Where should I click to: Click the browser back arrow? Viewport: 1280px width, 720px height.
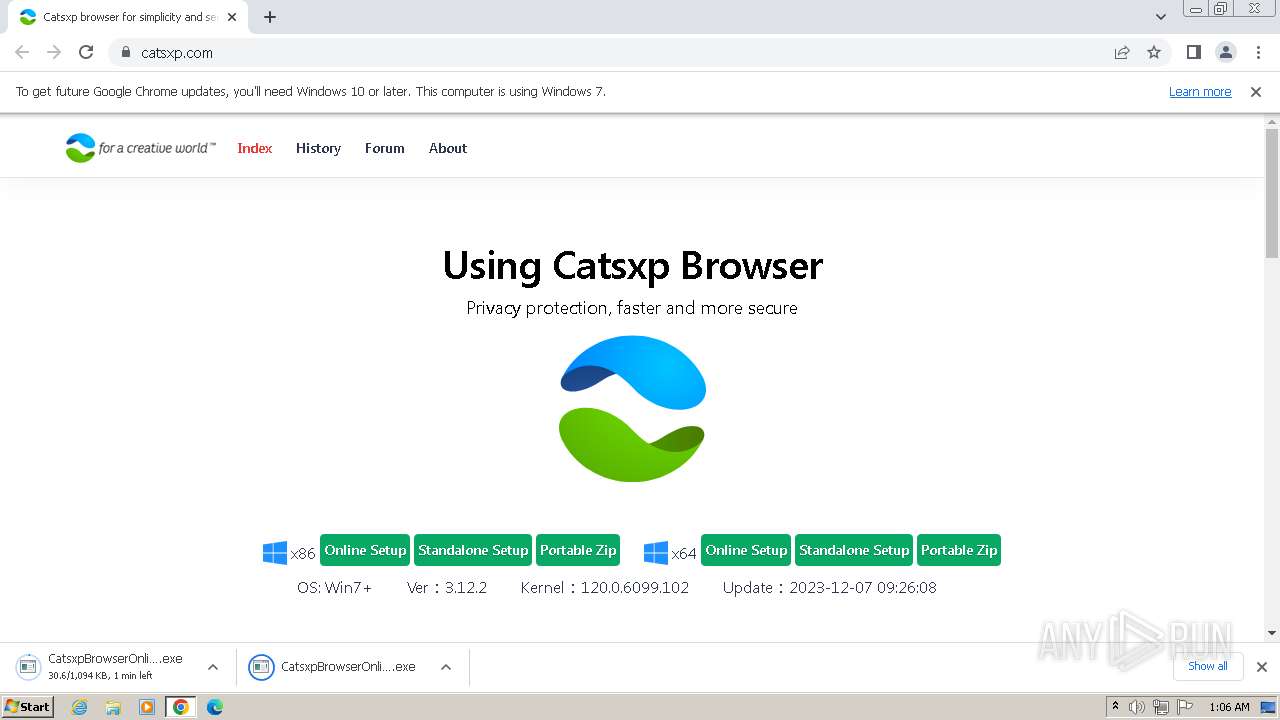point(22,52)
